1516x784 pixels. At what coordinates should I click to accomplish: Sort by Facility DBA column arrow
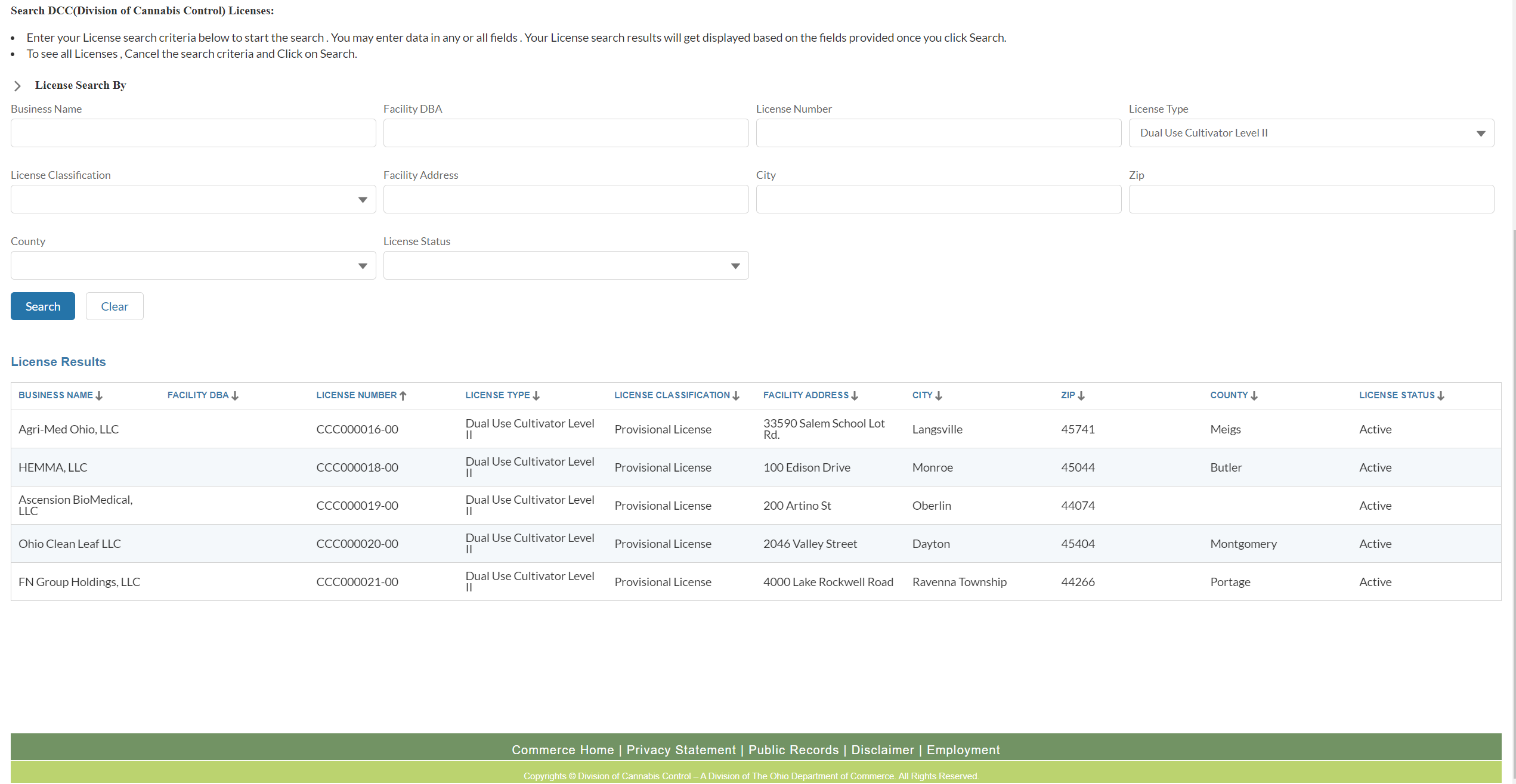[x=235, y=396]
